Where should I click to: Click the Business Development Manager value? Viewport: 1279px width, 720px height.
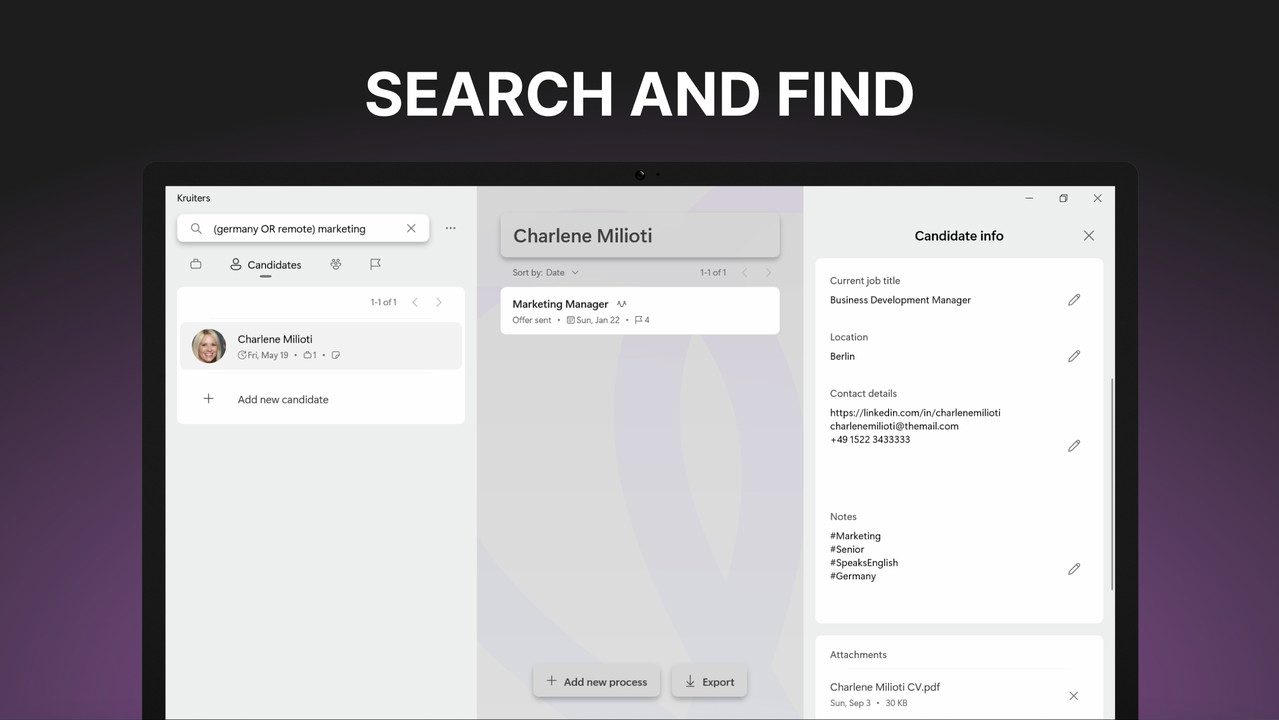pyautogui.click(x=900, y=300)
